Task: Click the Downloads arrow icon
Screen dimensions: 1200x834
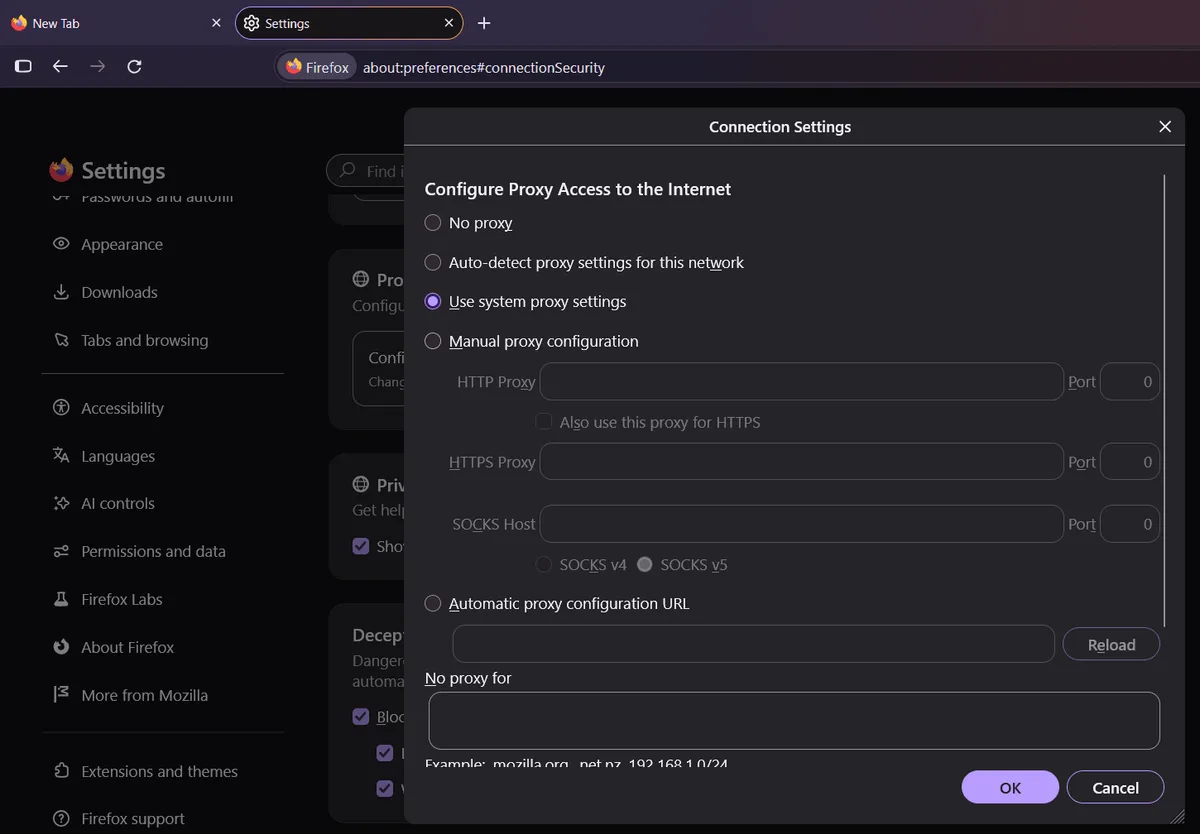Action: tap(61, 292)
